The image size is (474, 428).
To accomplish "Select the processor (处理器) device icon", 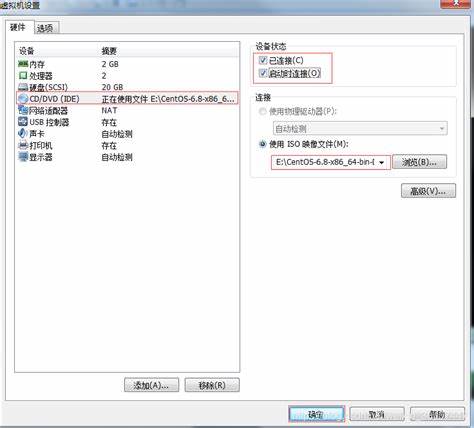I will (x=23, y=75).
